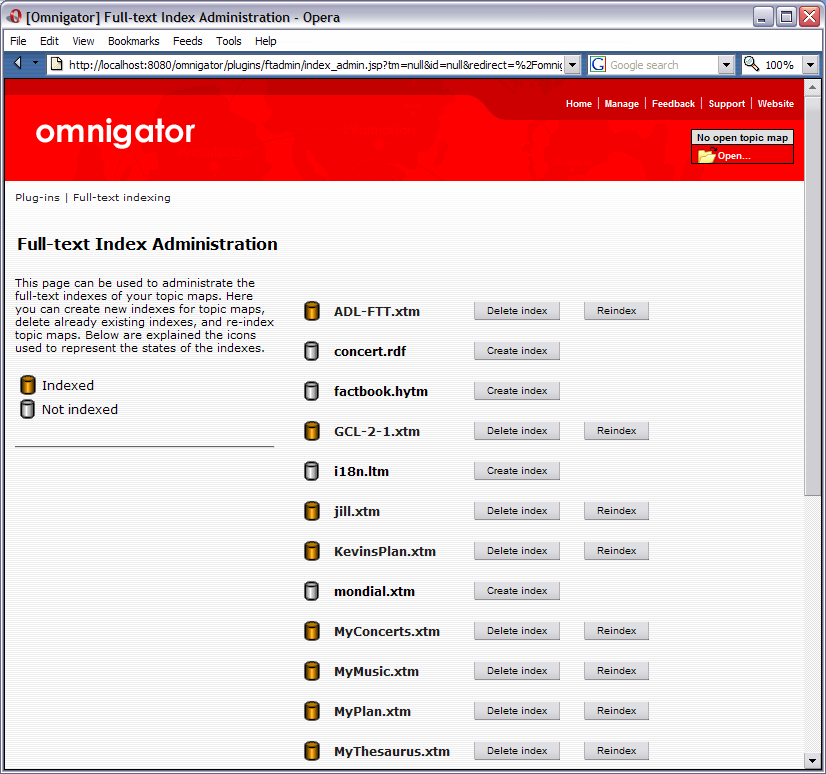Expand the address bar URL dropdown
Screen dimensions: 826x774
click(572, 65)
